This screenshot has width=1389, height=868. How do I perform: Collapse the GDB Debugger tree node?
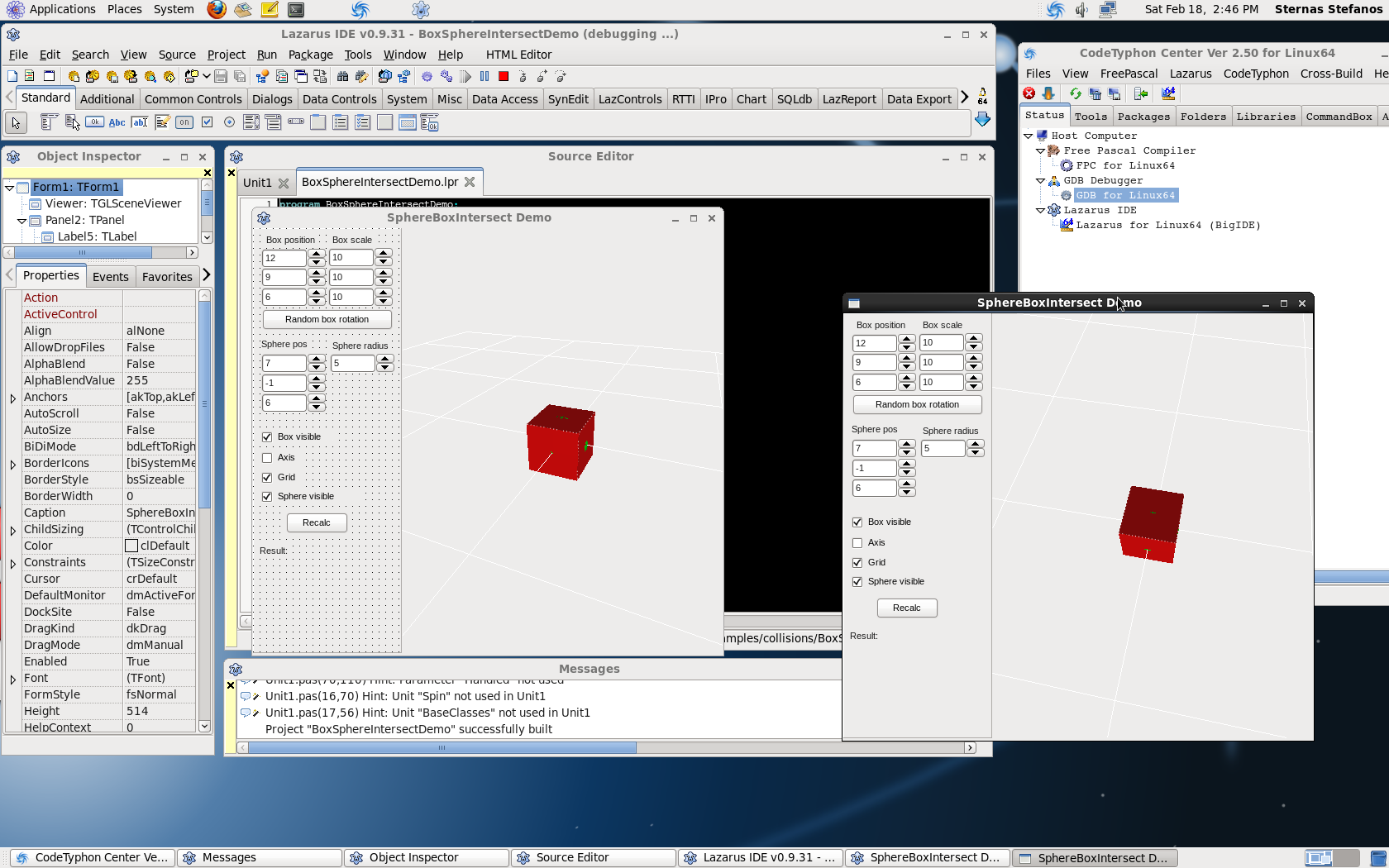tap(1041, 180)
